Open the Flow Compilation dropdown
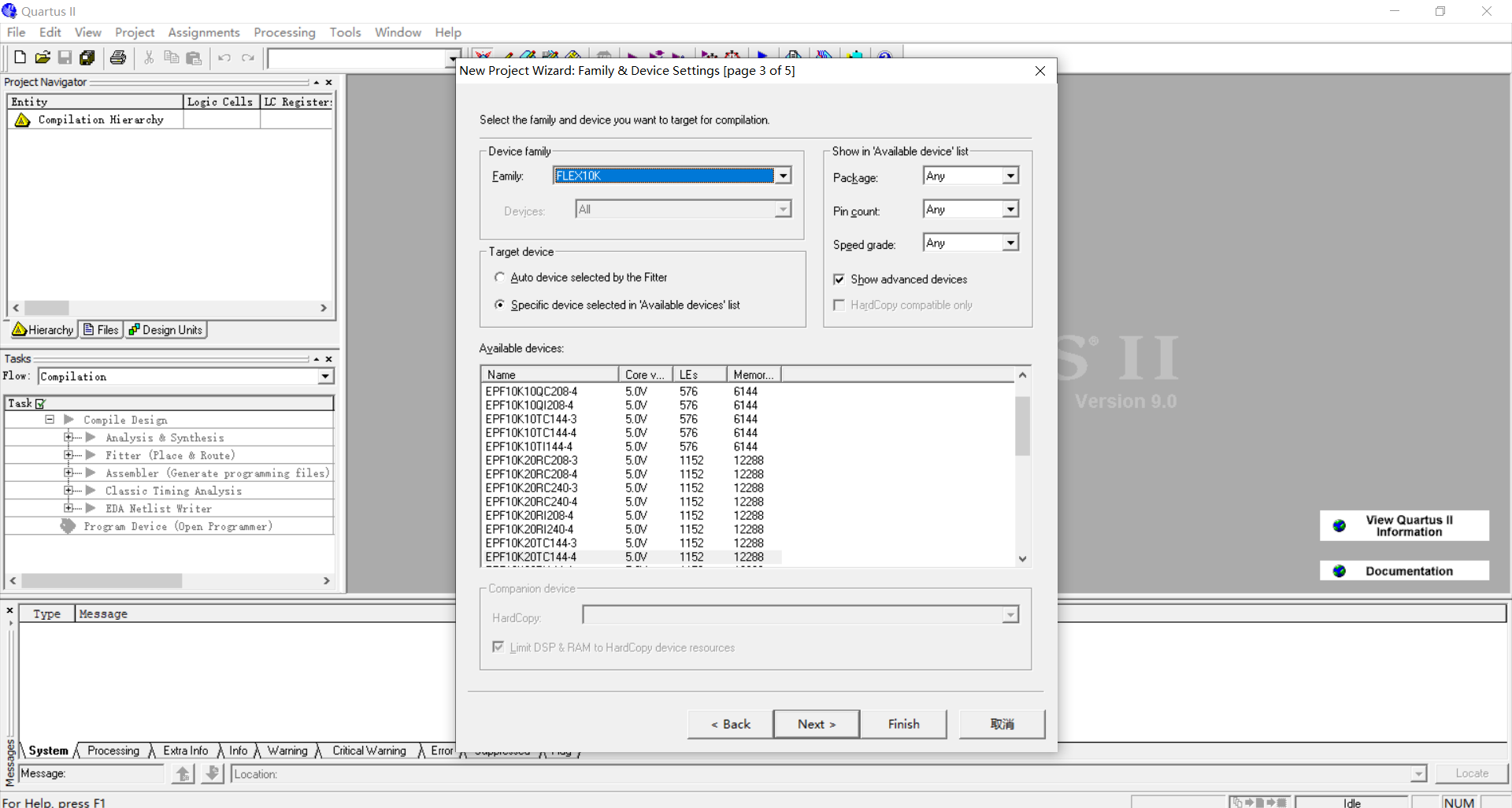 tap(325, 376)
